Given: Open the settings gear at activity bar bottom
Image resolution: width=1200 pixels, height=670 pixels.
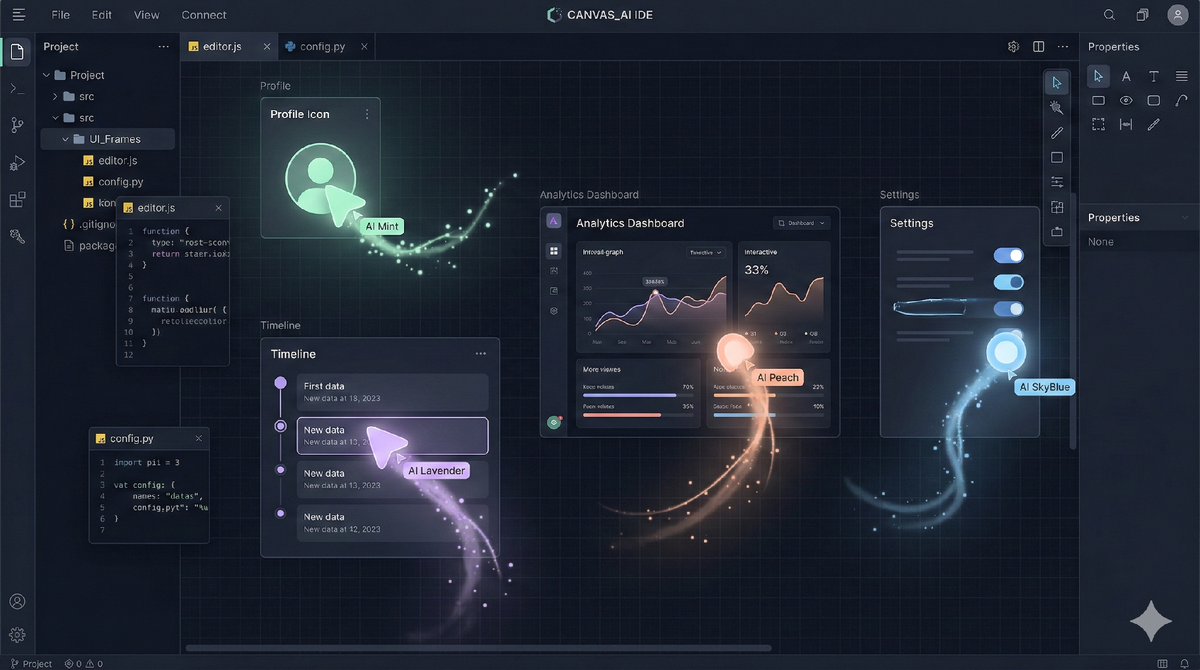Looking at the screenshot, I should pyautogui.click(x=17, y=635).
